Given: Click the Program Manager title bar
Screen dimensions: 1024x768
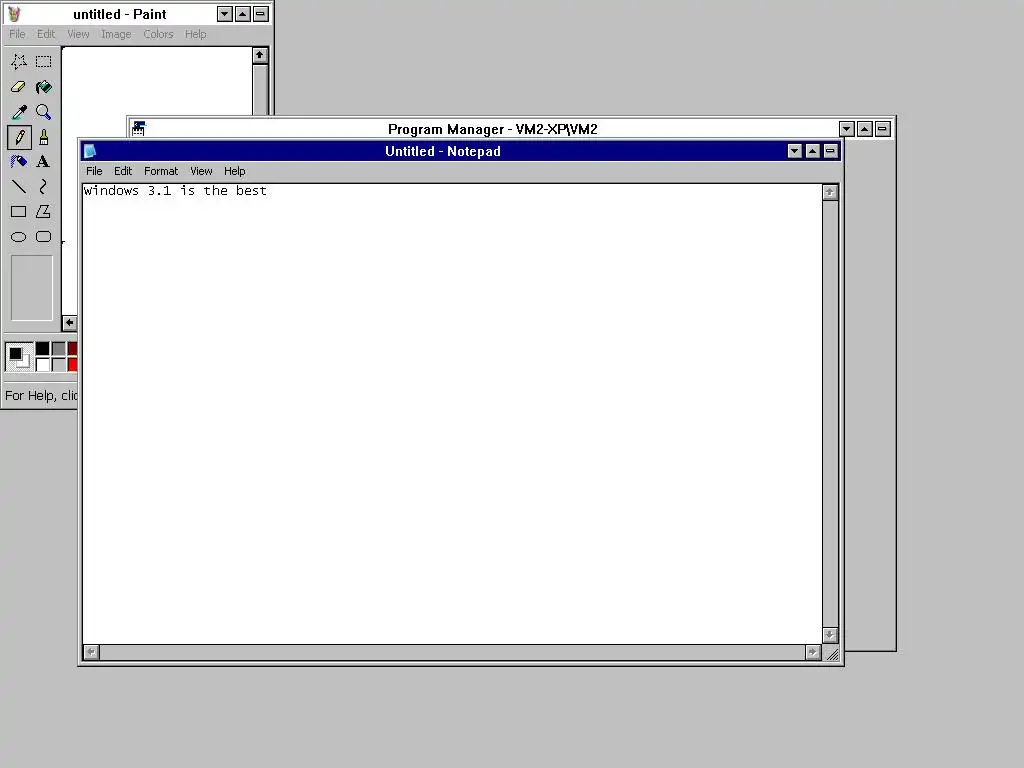Looking at the screenshot, I should click(x=492, y=129).
